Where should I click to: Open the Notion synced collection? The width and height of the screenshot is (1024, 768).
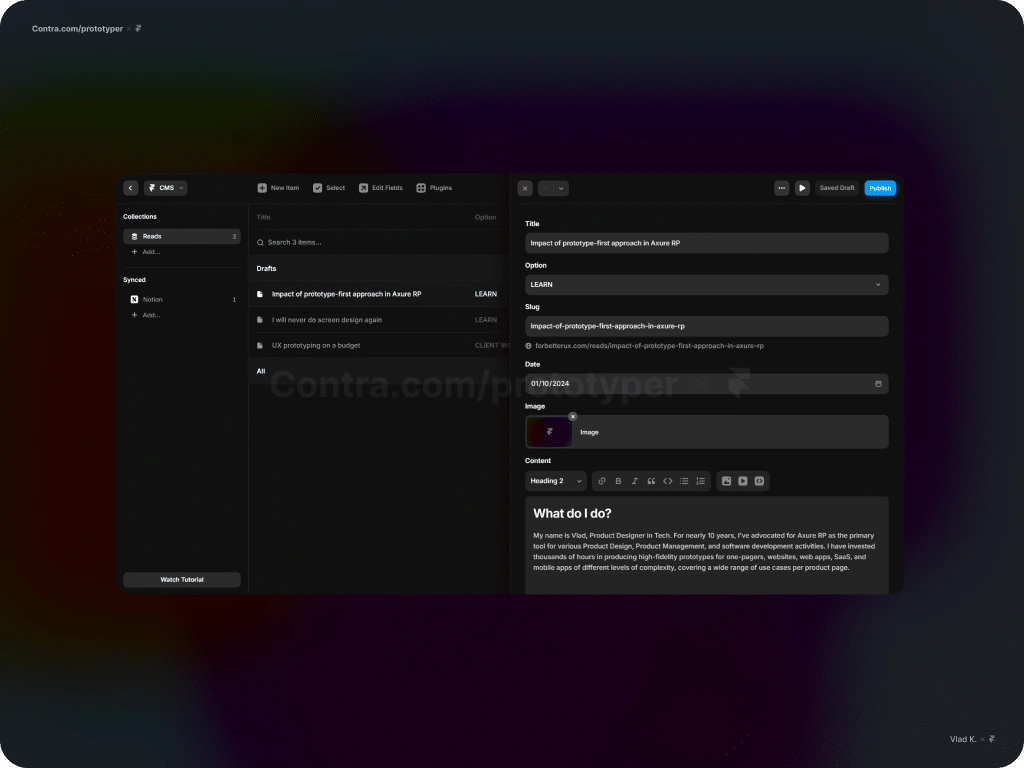[x=182, y=300]
